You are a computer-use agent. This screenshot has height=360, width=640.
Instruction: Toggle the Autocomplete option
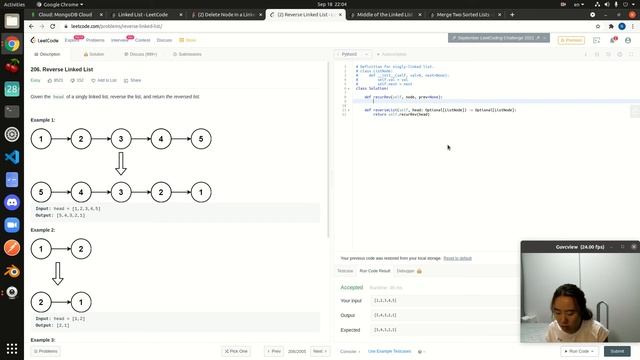pos(391,54)
